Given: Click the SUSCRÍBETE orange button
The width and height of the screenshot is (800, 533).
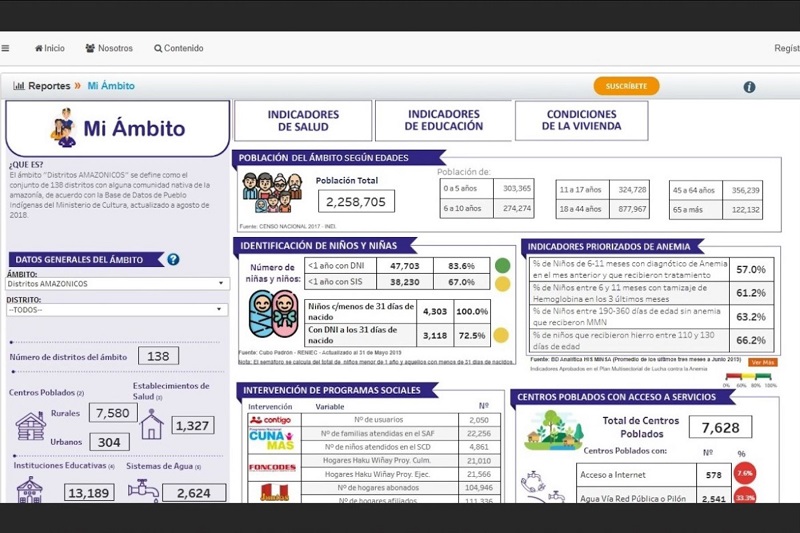Looking at the screenshot, I should [x=626, y=86].
